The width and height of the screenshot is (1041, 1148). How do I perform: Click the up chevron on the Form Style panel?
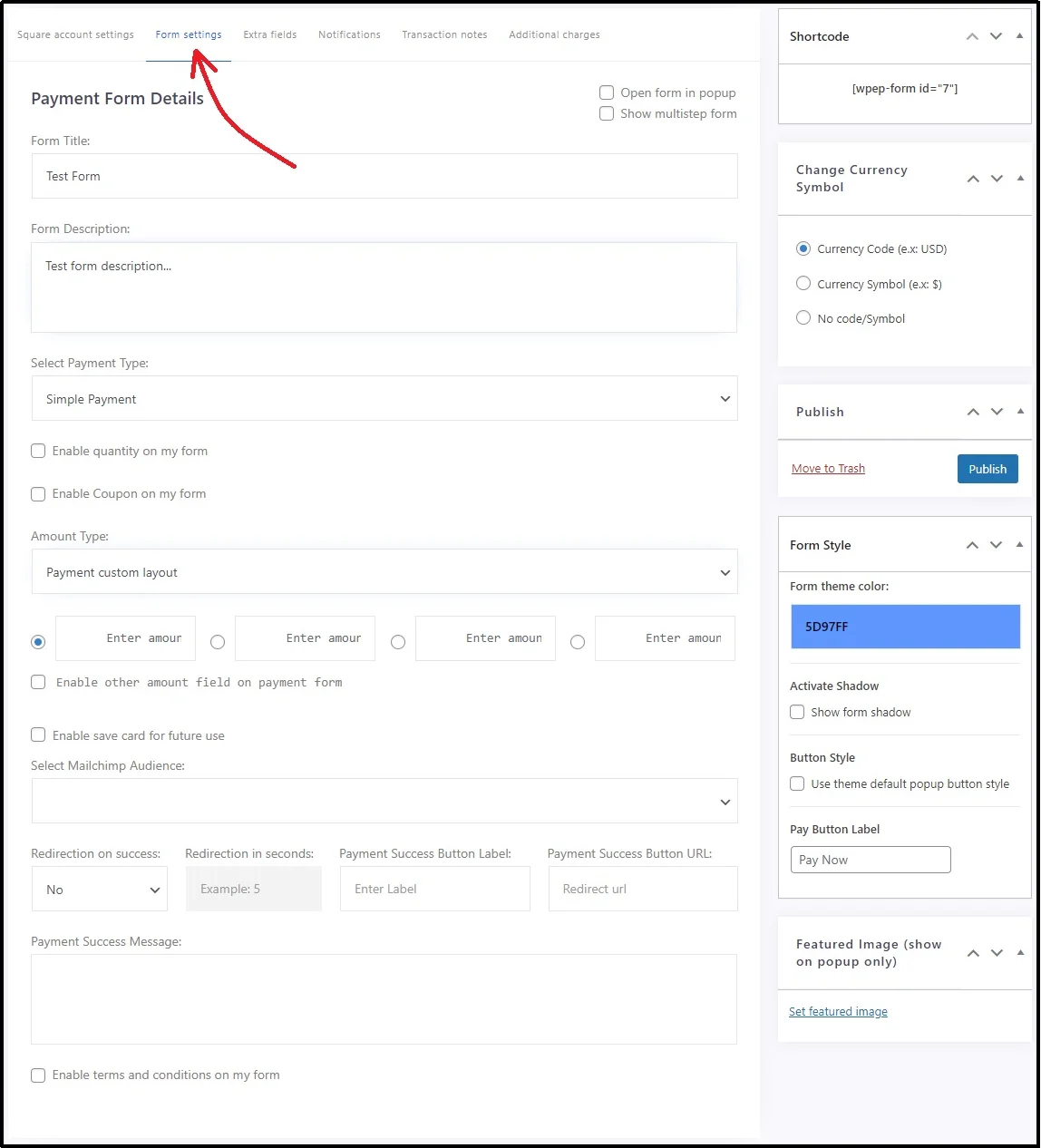tap(972, 545)
